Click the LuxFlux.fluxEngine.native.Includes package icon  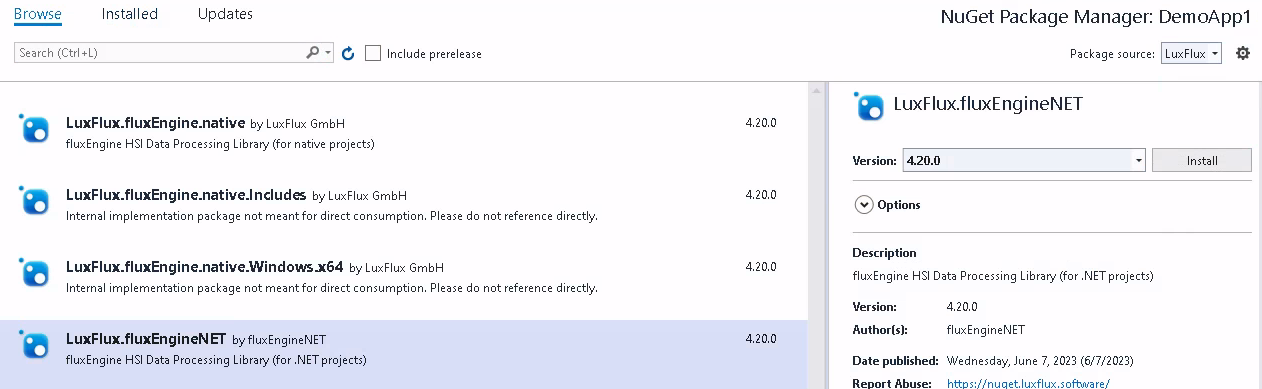35,200
